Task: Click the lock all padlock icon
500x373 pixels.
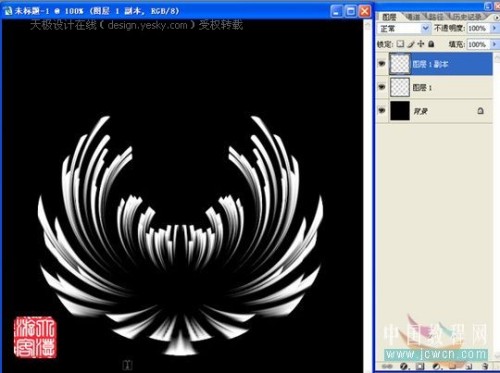Action: 431,44
